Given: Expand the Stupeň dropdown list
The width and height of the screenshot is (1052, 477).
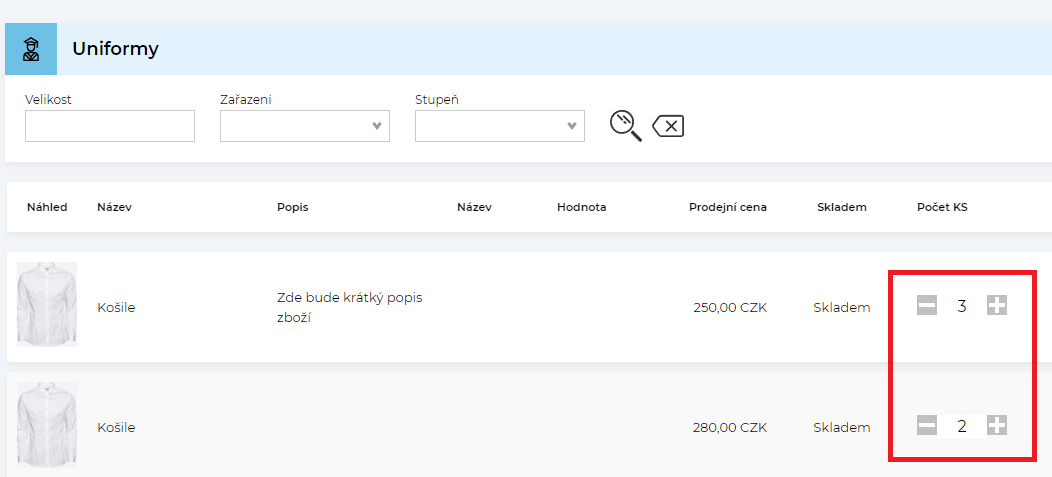Looking at the screenshot, I should click(500, 126).
